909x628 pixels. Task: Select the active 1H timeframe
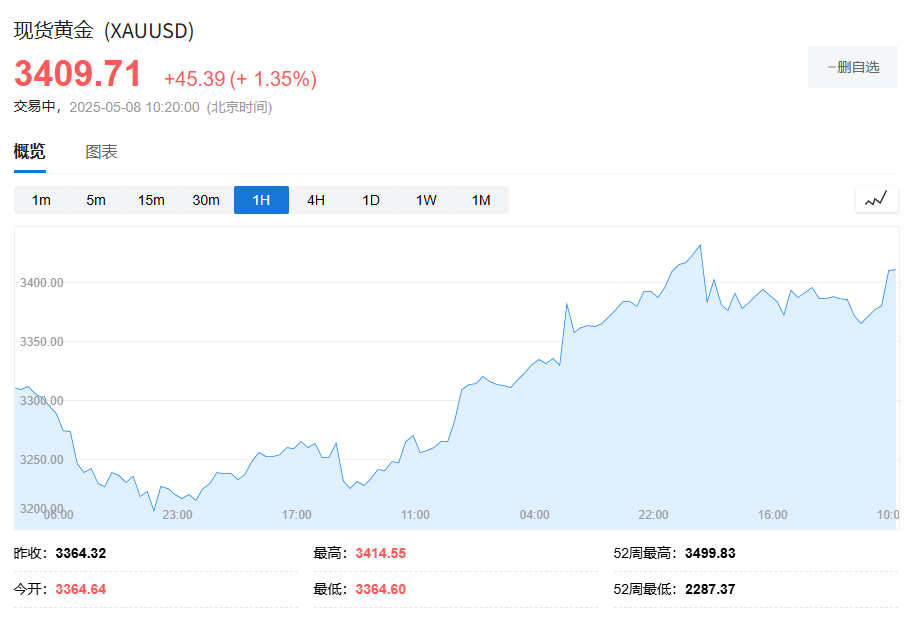[x=261, y=200]
